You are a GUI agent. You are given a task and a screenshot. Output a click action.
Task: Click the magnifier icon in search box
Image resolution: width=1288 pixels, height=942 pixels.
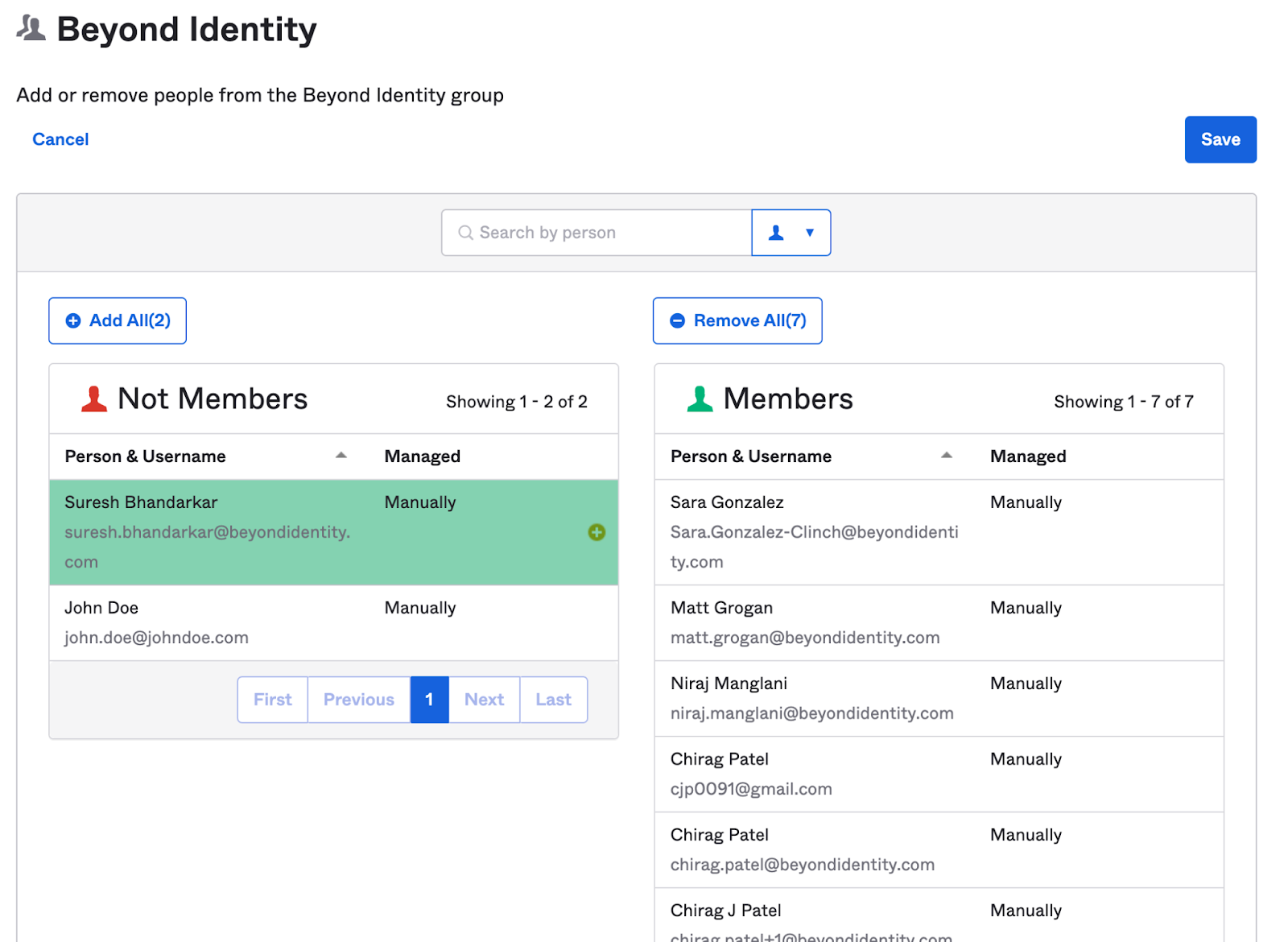[x=465, y=233]
